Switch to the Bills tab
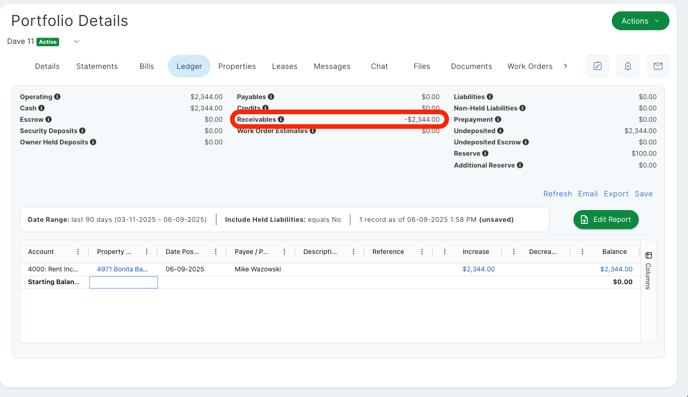Viewport: 688px width, 397px height. (147, 66)
